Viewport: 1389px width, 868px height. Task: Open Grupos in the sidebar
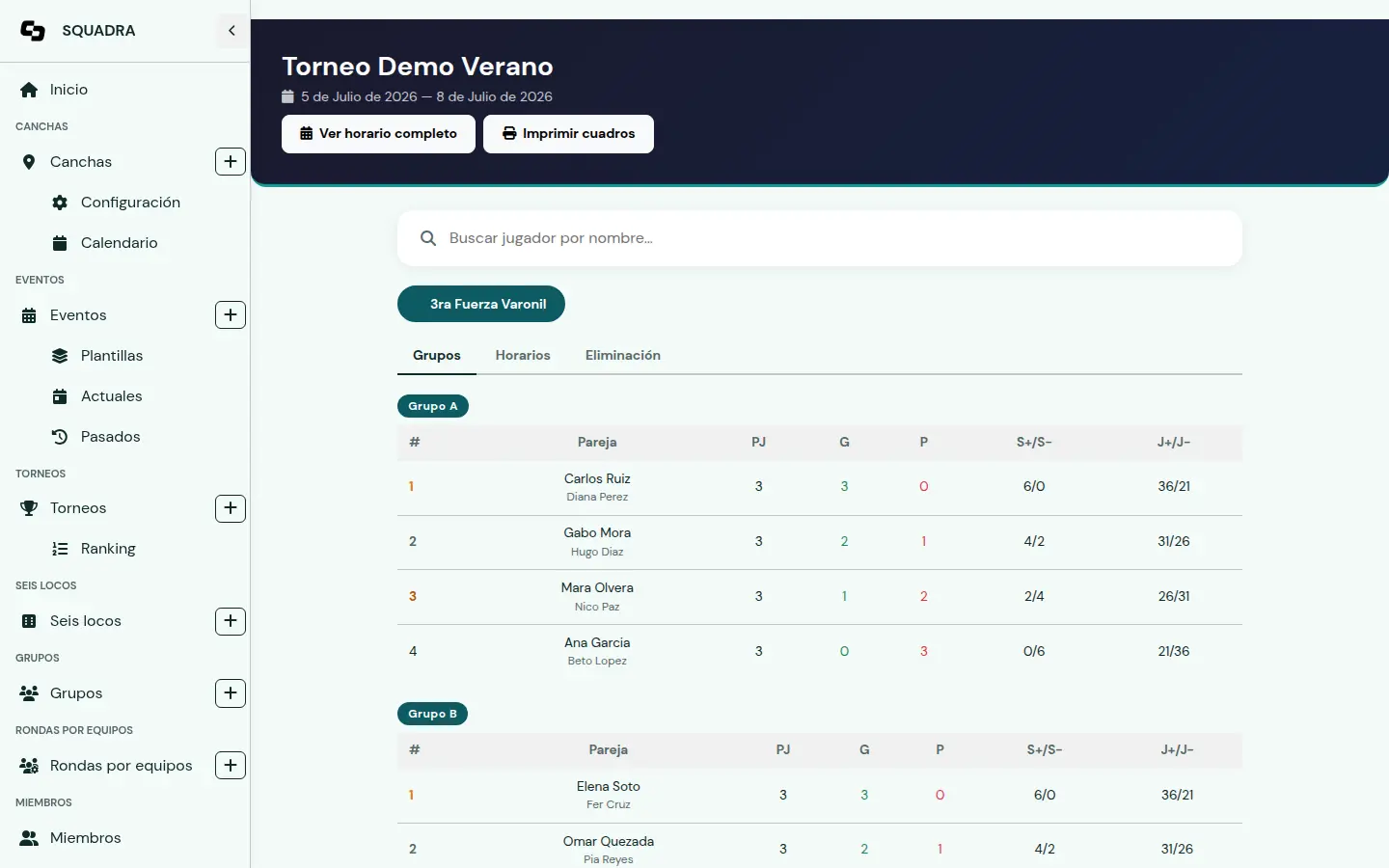pyautogui.click(x=76, y=693)
